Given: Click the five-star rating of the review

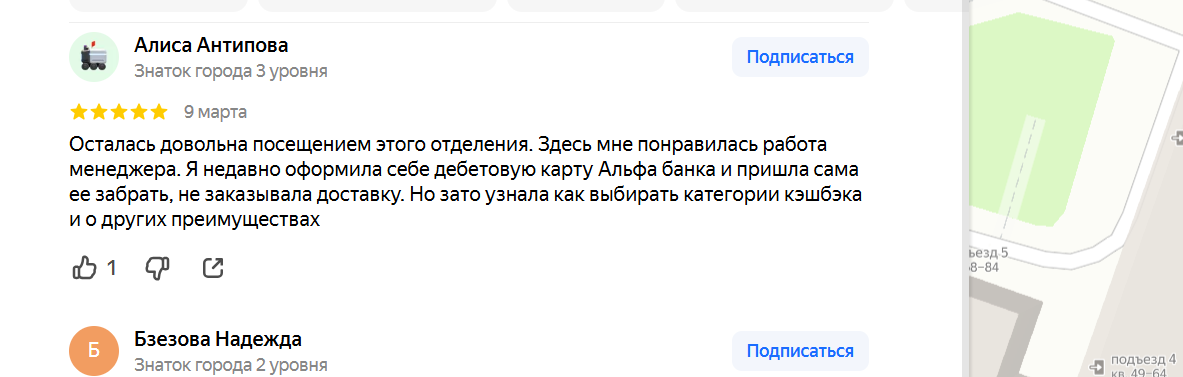Looking at the screenshot, I should (118, 112).
